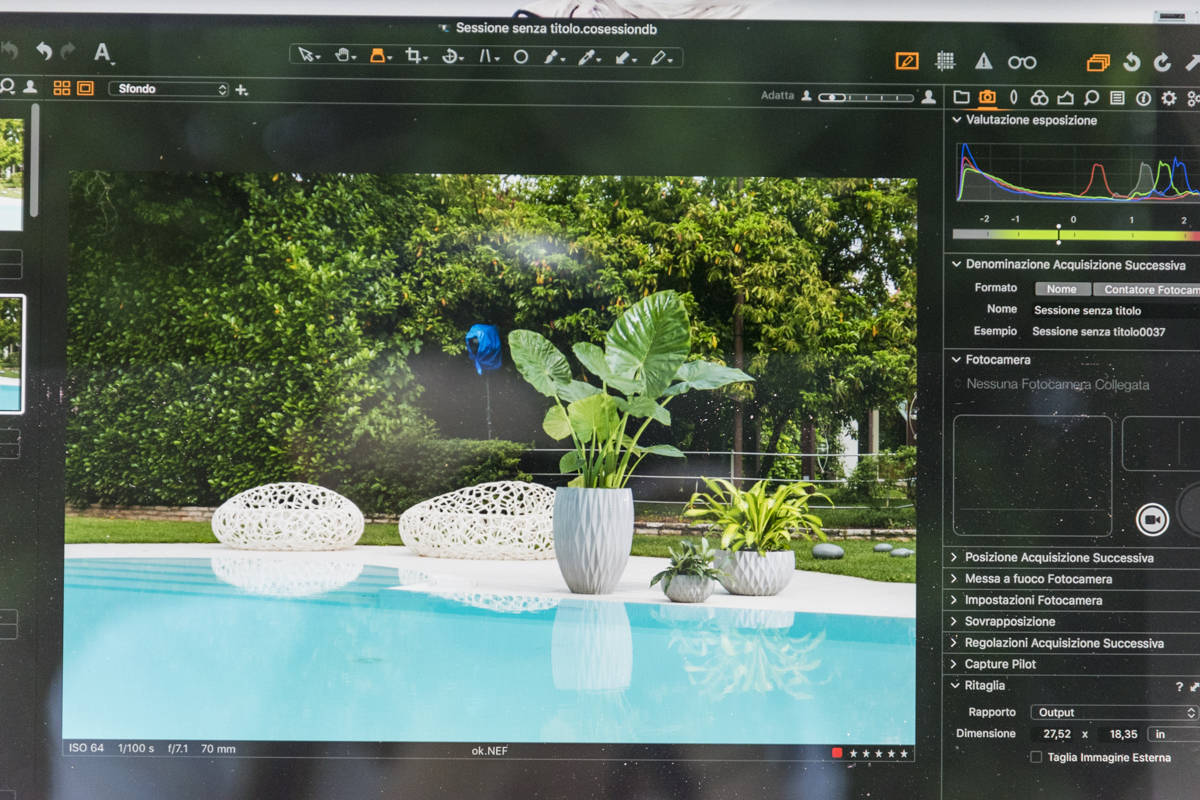
Task: Expand the Messa a fuoco Fotocamera section
Action: pyautogui.click(x=1037, y=579)
